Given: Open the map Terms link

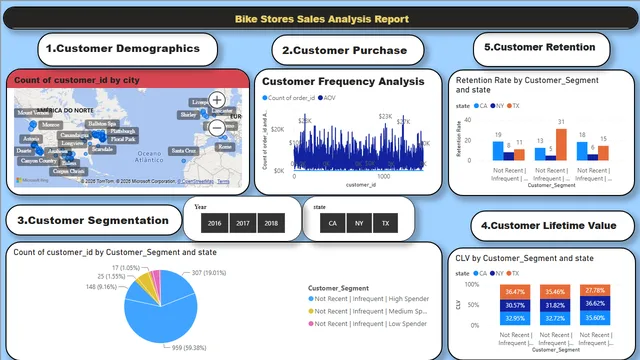Looking at the screenshot, I should click(223, 181).
